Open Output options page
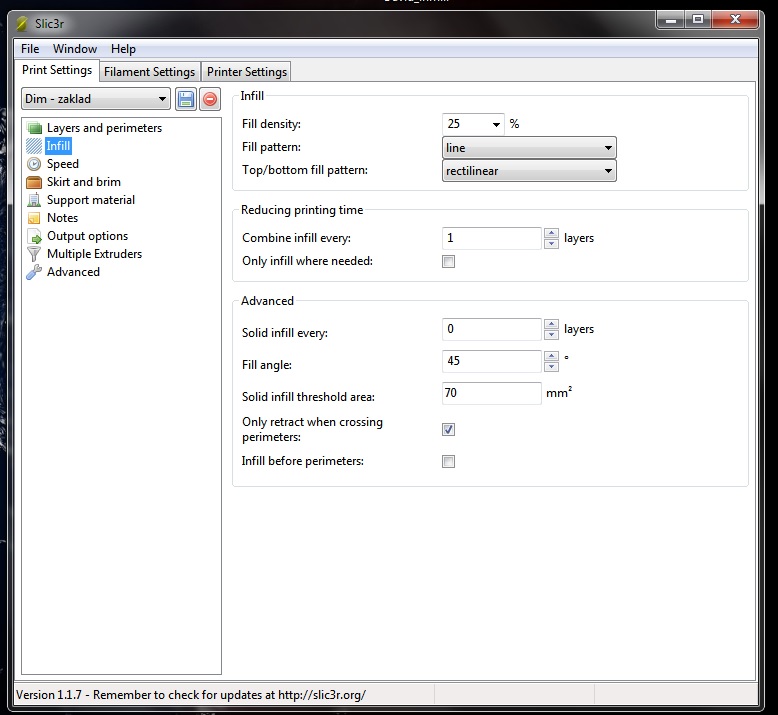 pyautogui.click(x=87, y=236)
